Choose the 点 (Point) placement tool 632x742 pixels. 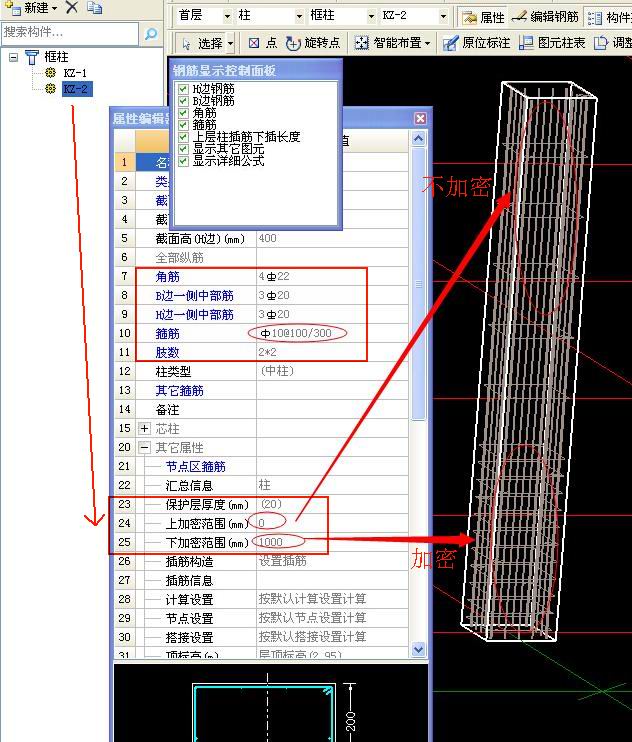click(263, 43)
